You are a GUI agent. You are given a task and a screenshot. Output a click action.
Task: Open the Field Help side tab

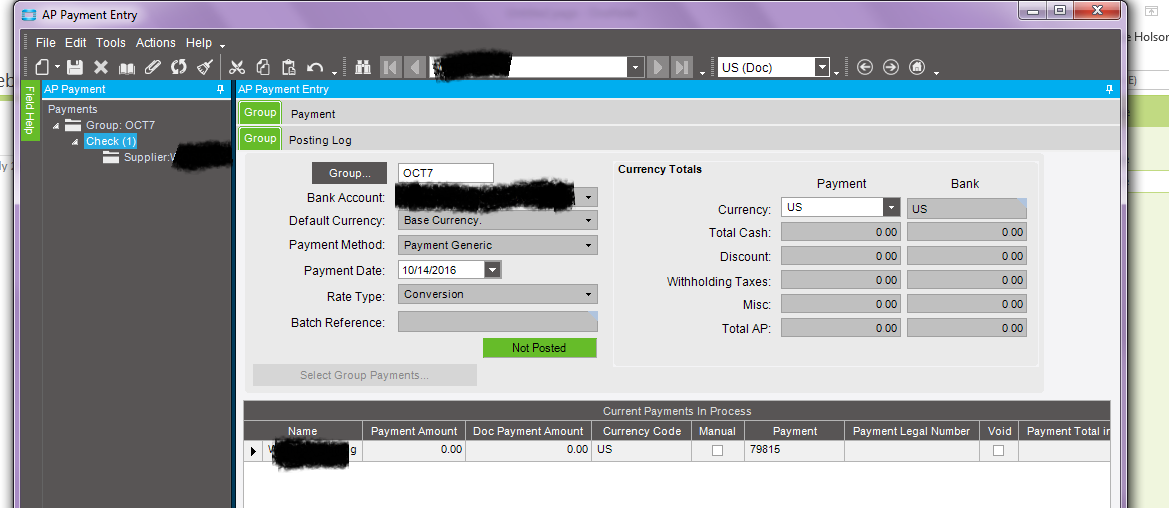tap(30, 110)
